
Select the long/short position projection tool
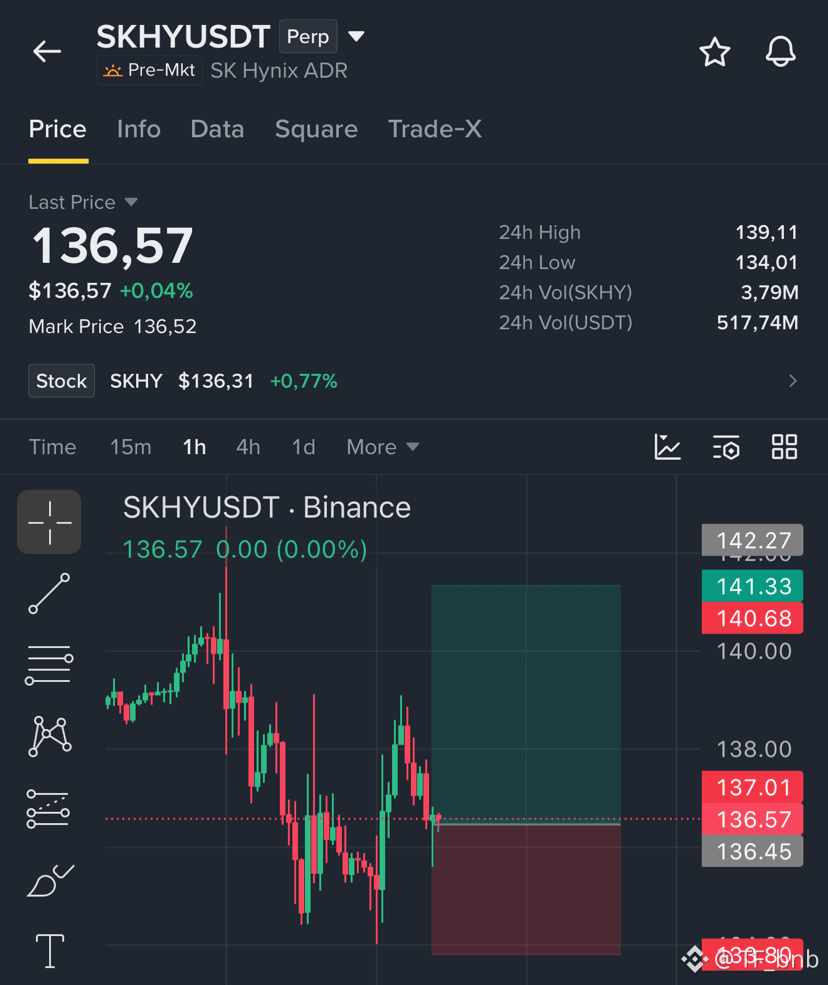pyautogui.click(x=48, y=808)
